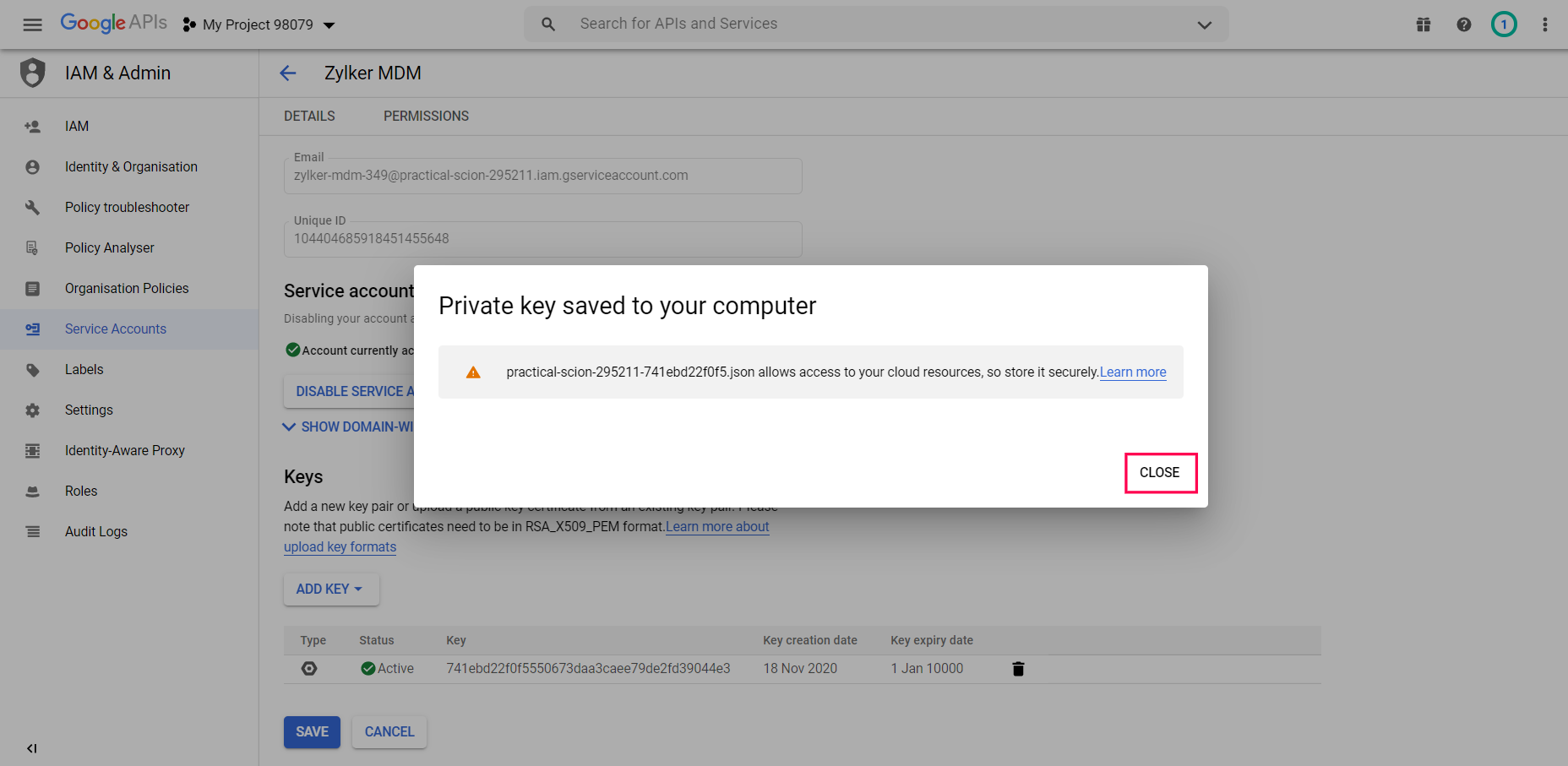The image size is (1568, 766).
Task: Click the IAM add-person sidebar icon
Action: point(32,127)
